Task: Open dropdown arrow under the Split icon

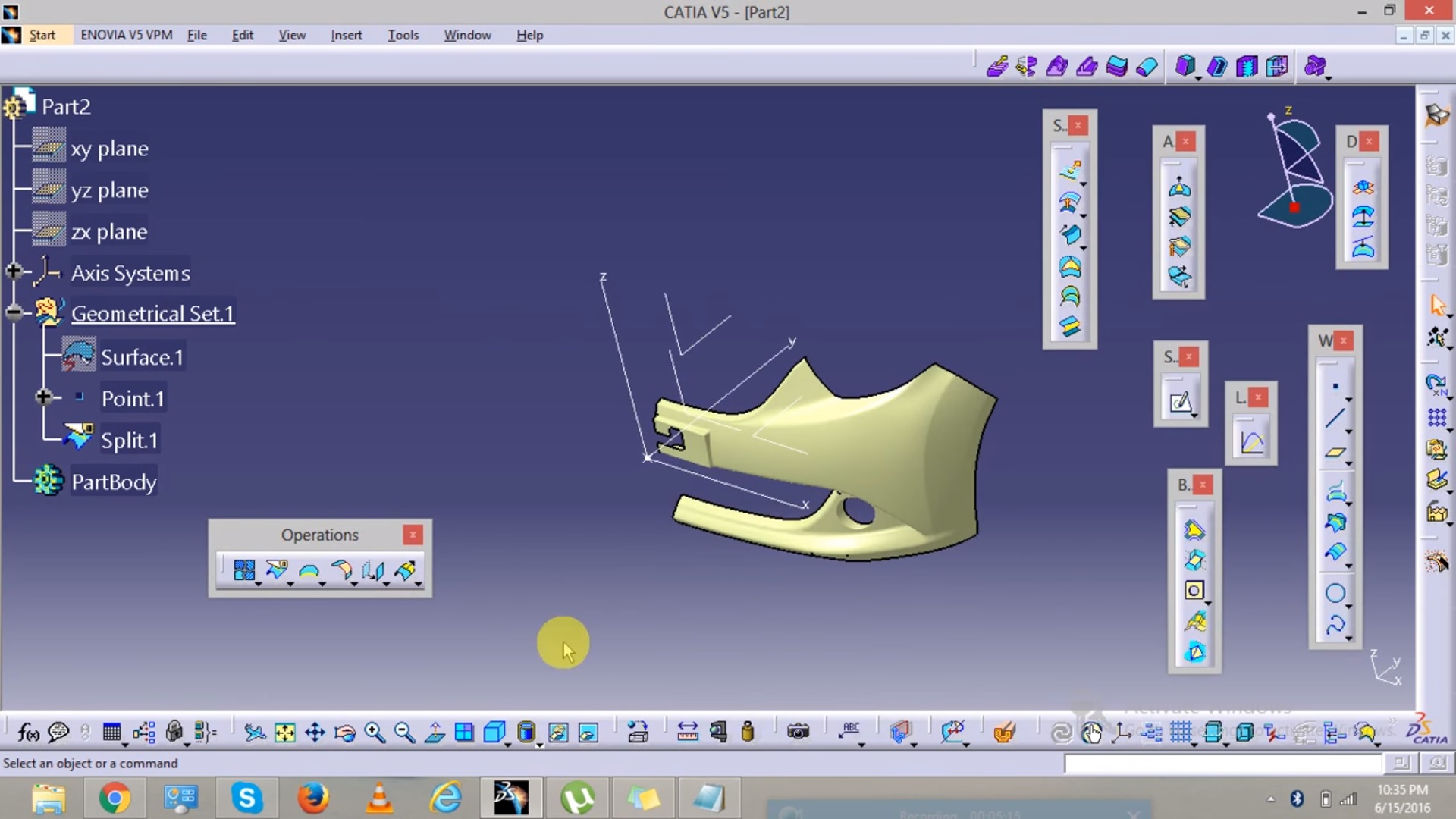Action: pos(290,584)
